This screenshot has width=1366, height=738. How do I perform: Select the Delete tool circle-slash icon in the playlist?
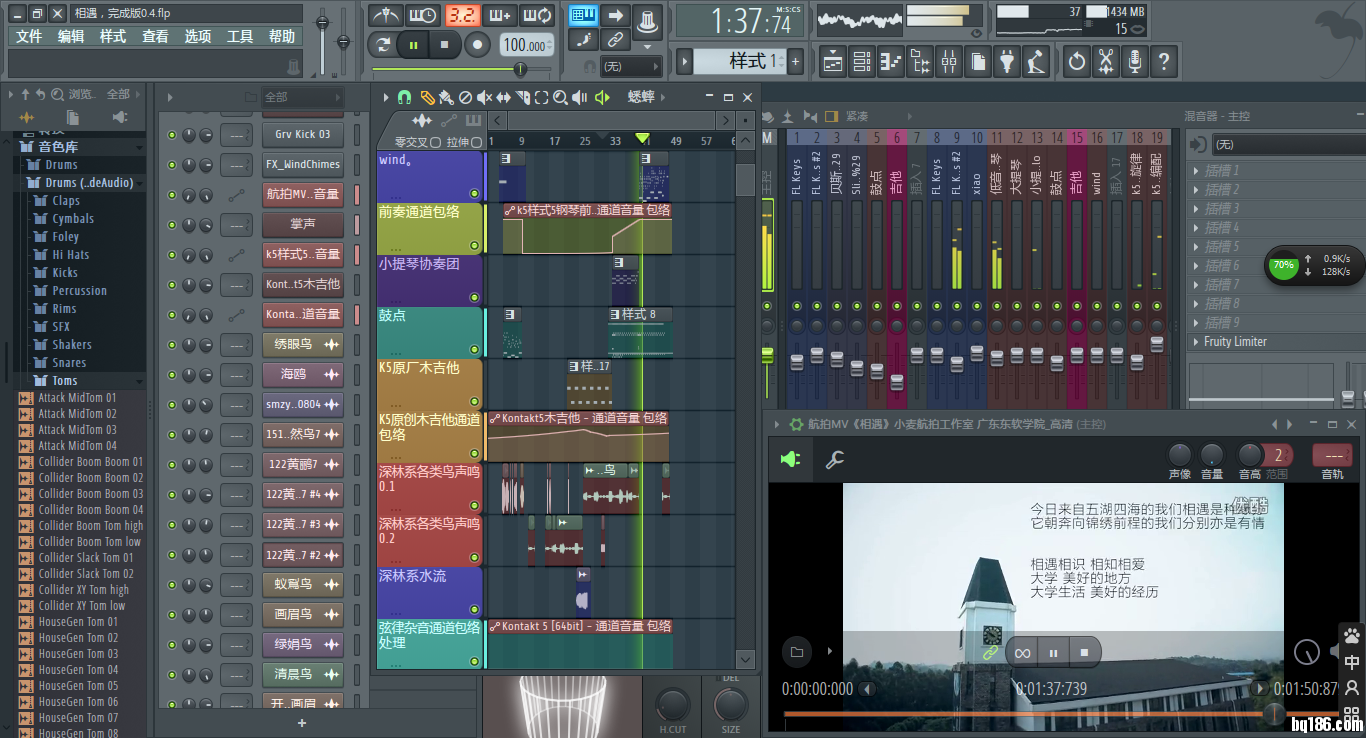[x=465, y=97]
